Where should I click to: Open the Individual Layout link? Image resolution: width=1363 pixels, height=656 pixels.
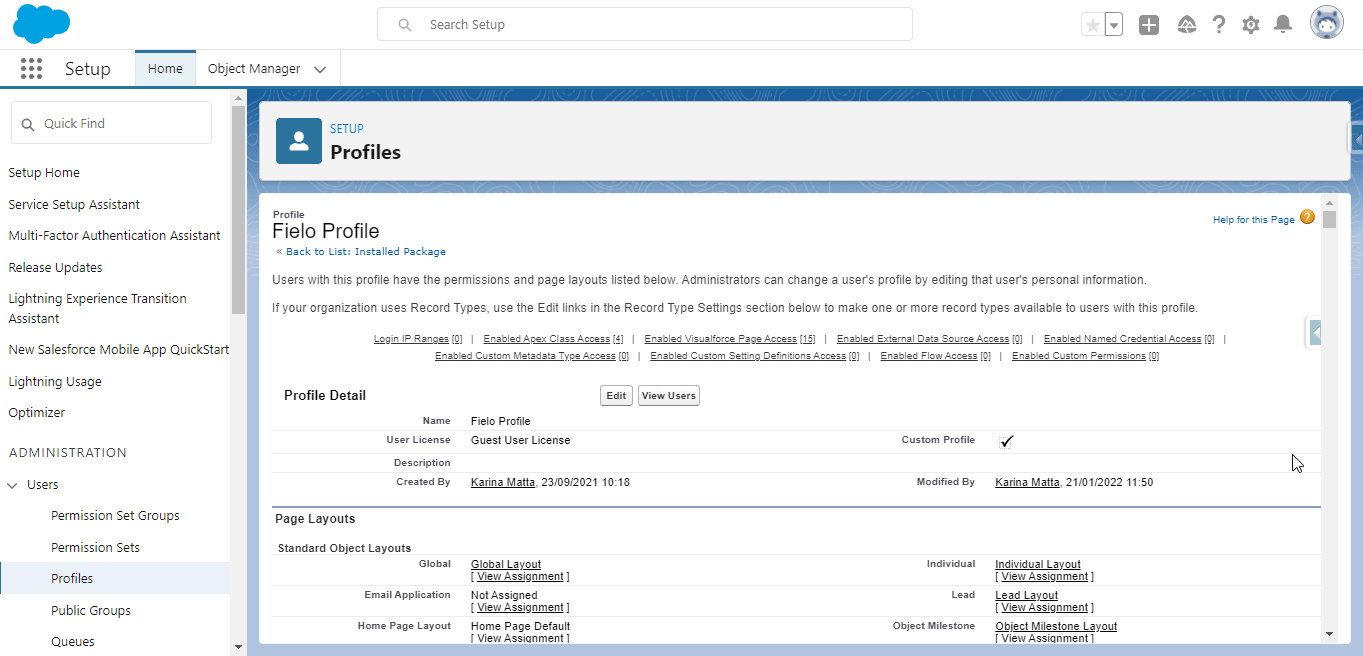(x=1038, y=564)
